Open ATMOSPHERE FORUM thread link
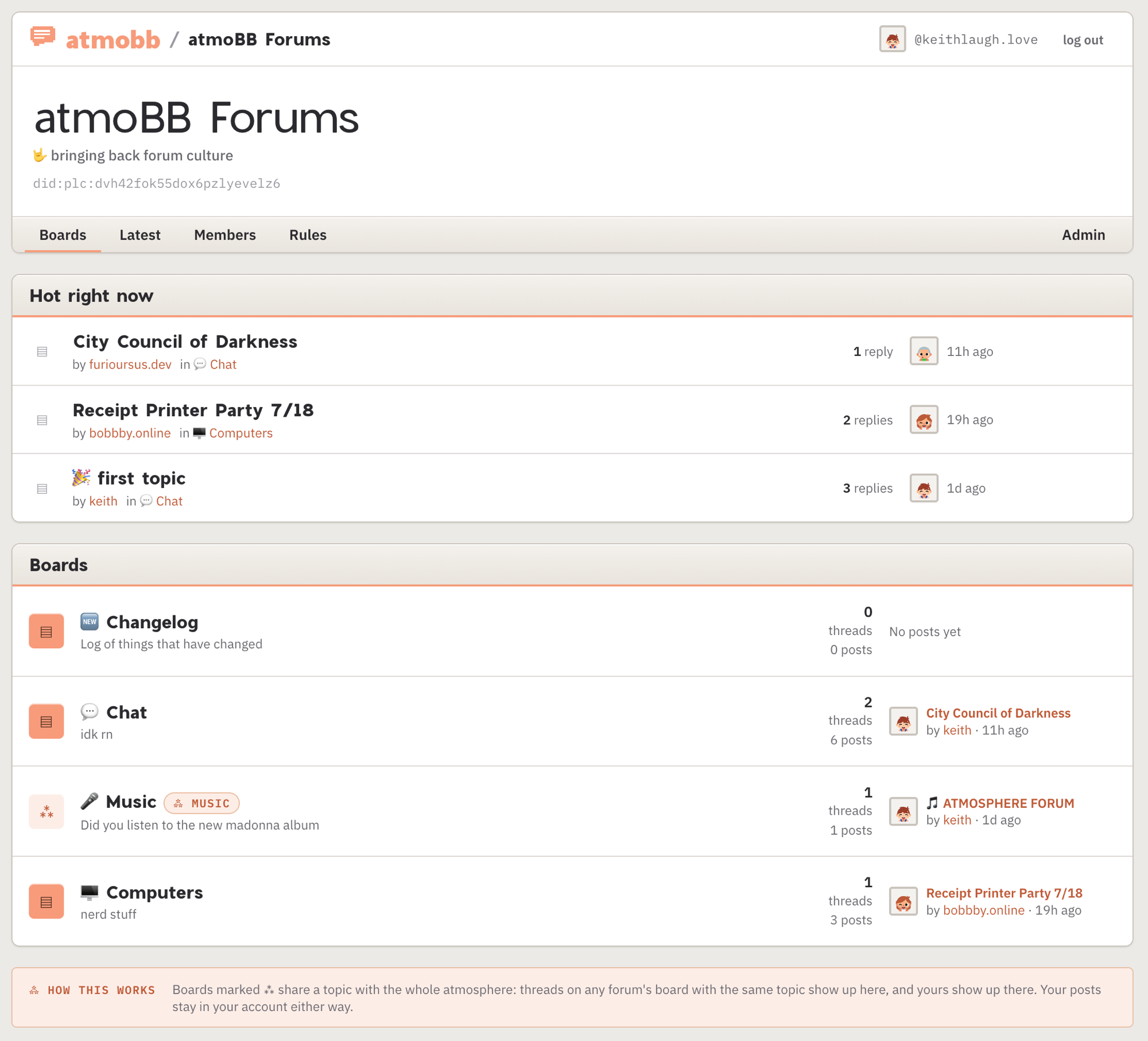Image resolution: width=1148 pixels, height=1041 pixels. (x=1008, y=803)
